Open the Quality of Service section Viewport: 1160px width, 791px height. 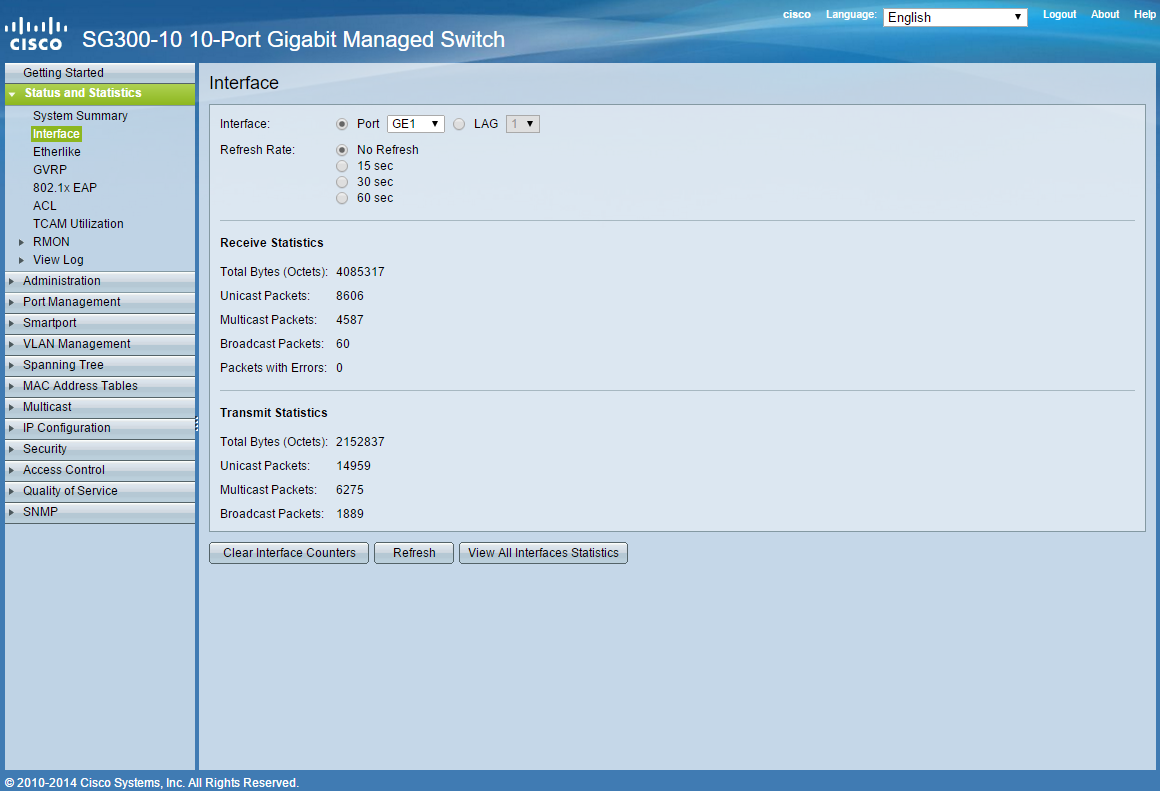(x=100, y=491)
